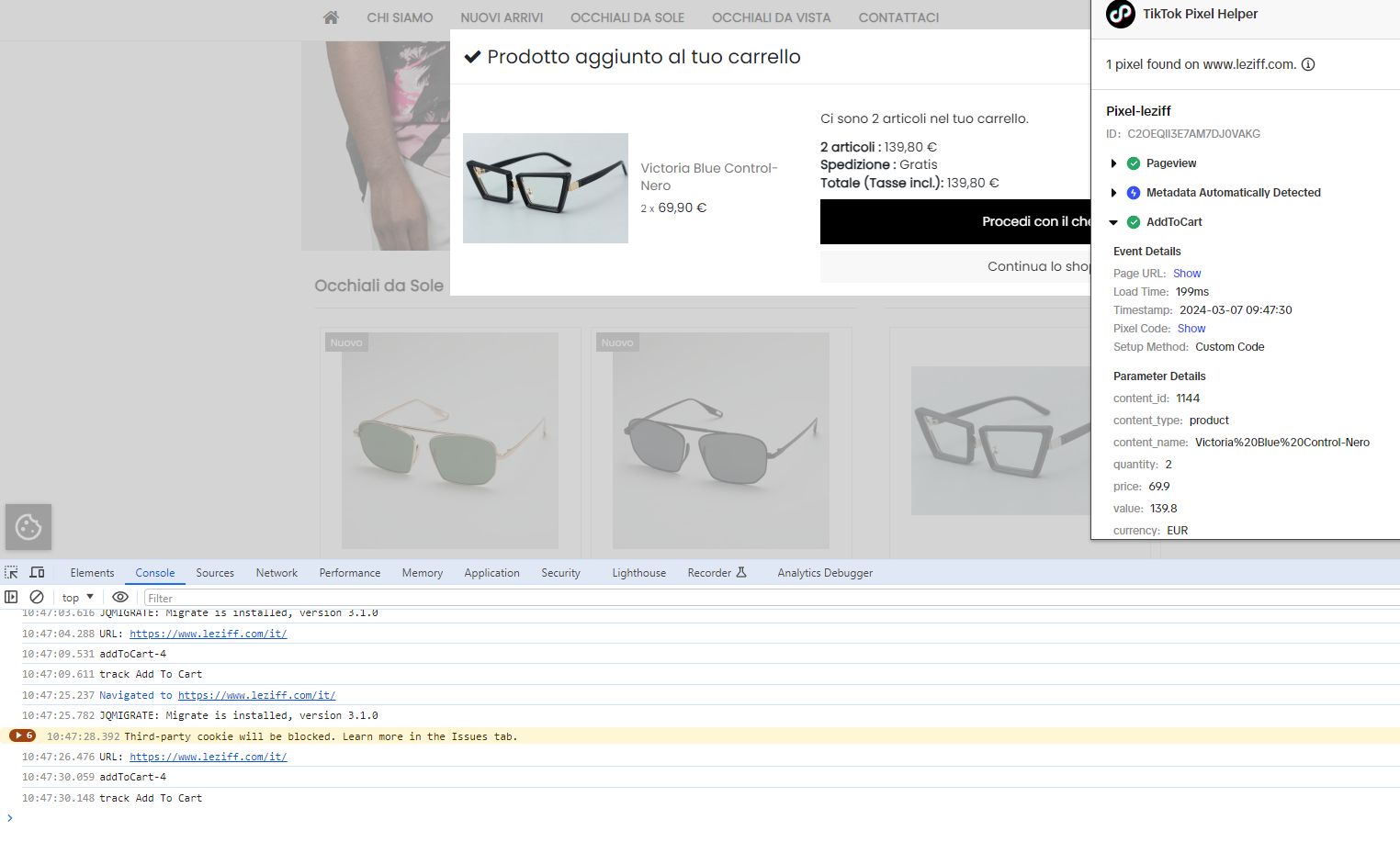Switch to the Sources tab
This screenshot has width=1400, height=842.
(x=215, y=572)
